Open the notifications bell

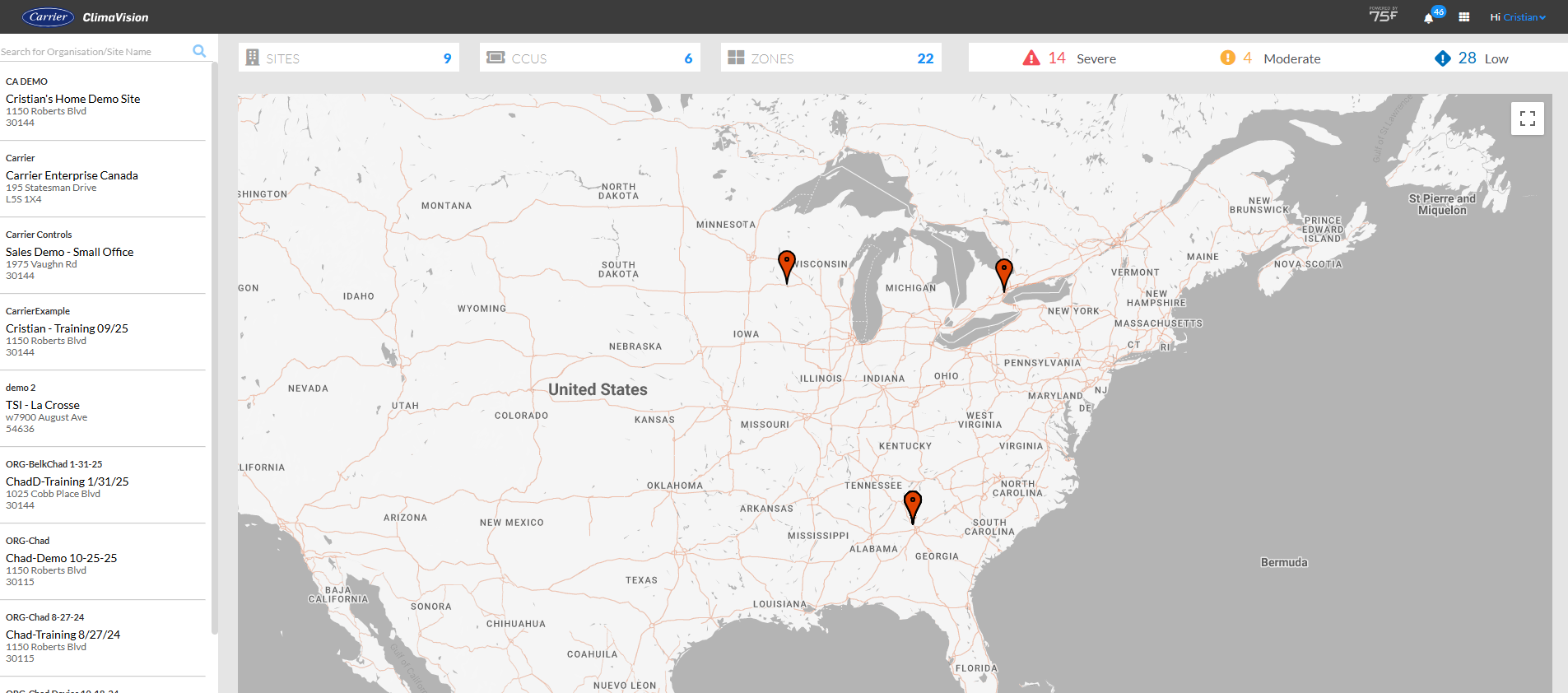(x=1428, y=18)
